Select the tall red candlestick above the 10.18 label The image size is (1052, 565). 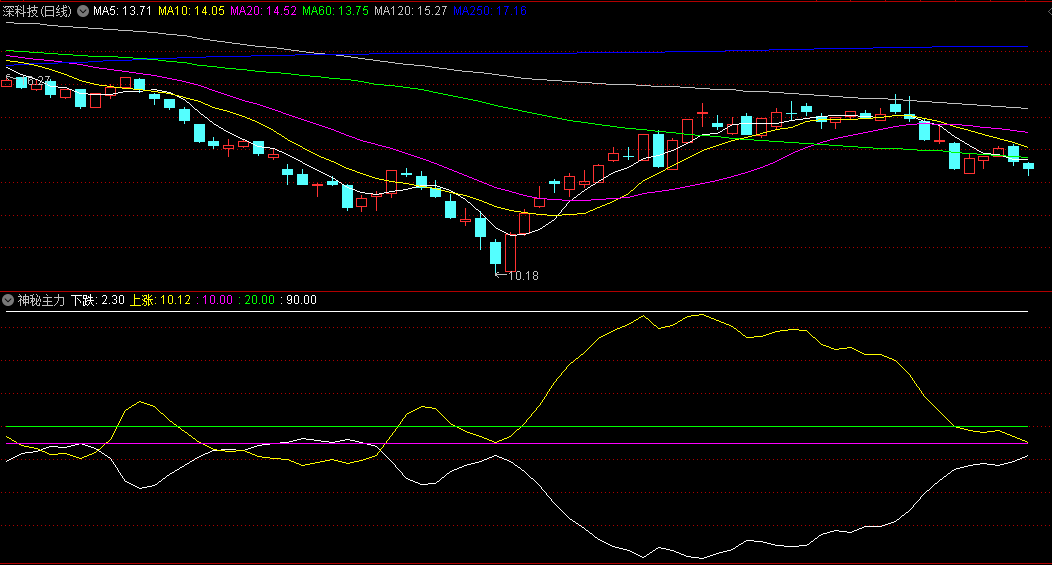coord(510,252)
